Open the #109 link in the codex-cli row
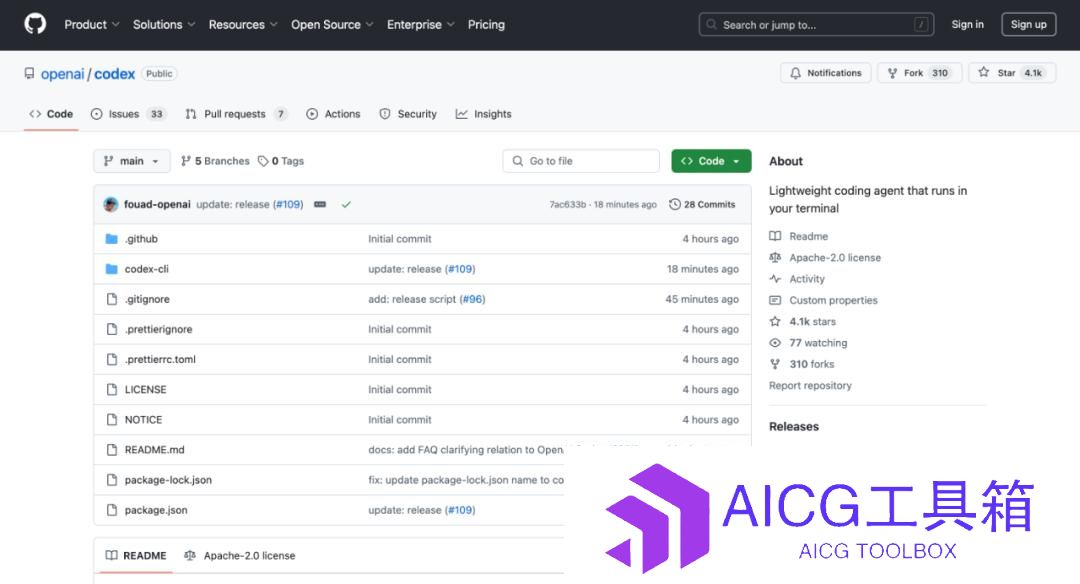Screen dimensions: 1080x584 (460, 269)
